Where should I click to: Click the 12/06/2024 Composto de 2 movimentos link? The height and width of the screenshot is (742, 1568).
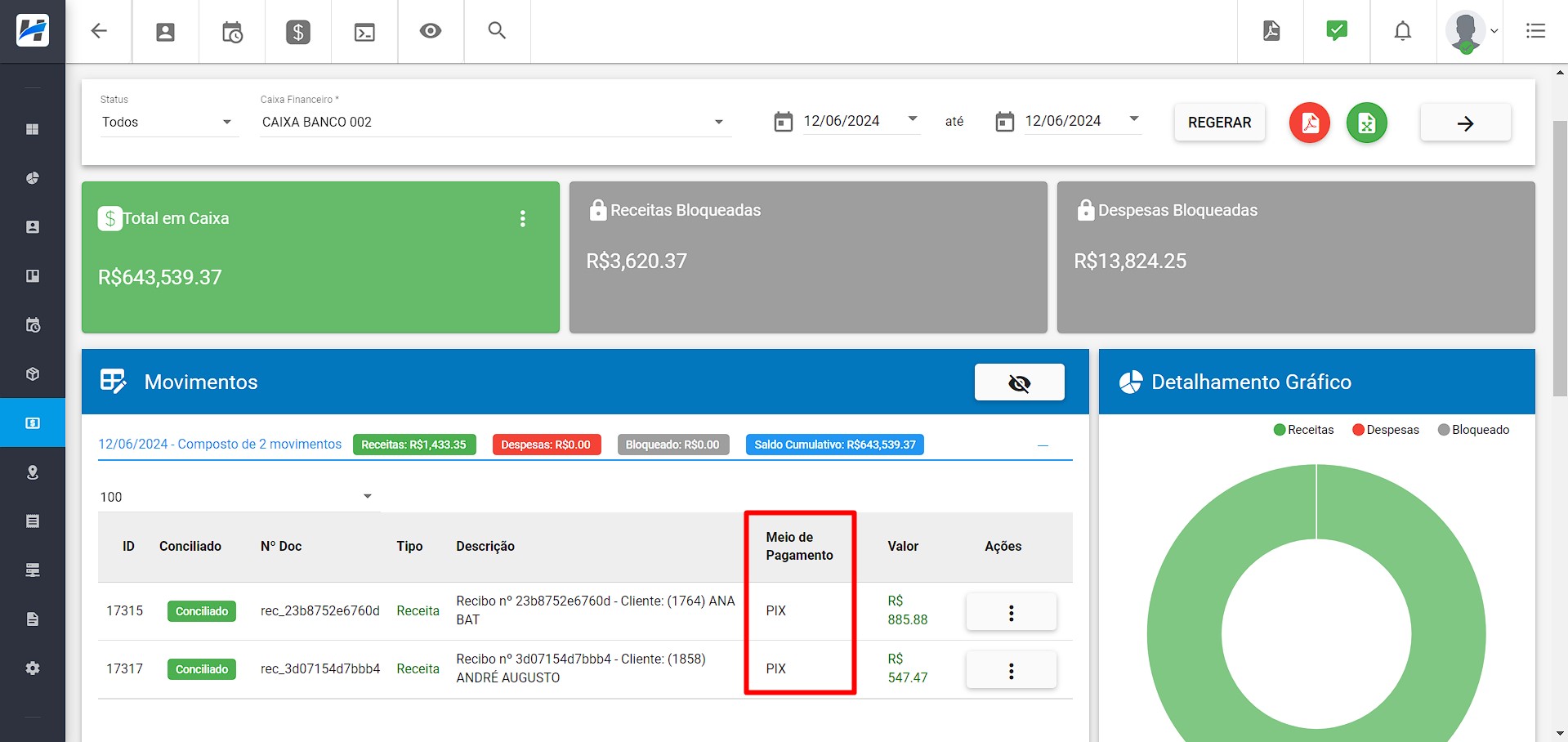pos(220,444)
